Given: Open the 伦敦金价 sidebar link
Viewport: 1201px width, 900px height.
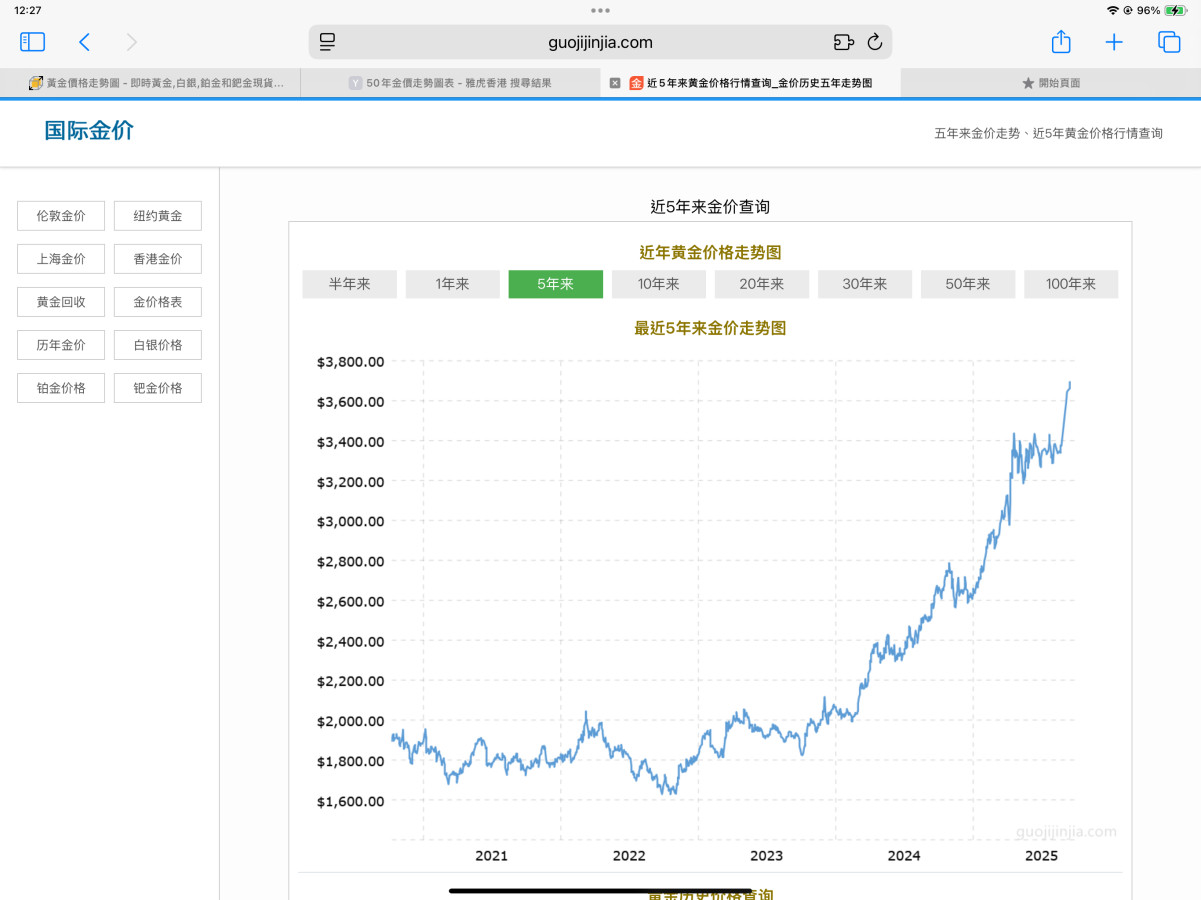Looking at the screenshot, I should tap(61, 216).
